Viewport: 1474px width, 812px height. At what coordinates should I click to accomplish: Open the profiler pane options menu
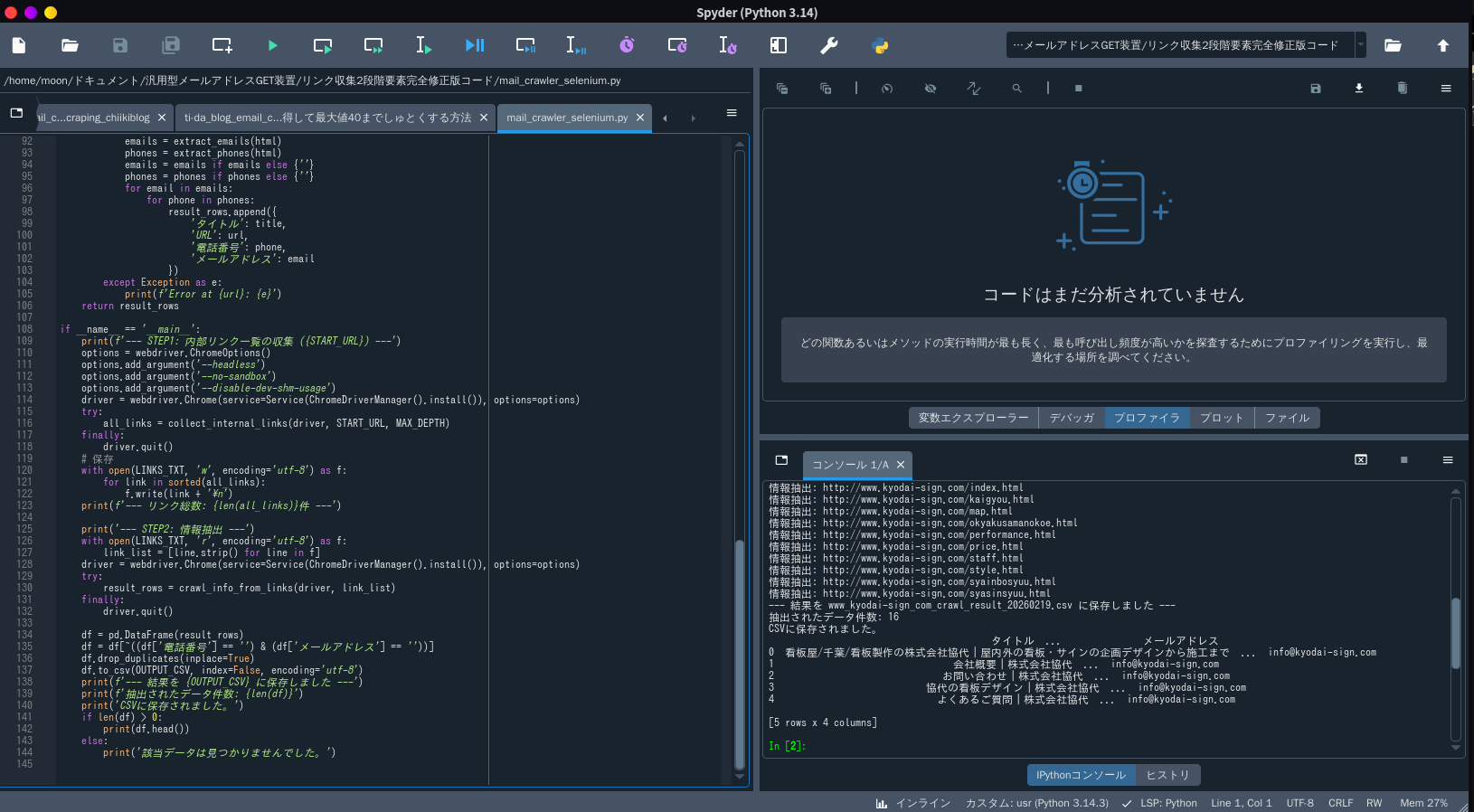point(1446,89)
